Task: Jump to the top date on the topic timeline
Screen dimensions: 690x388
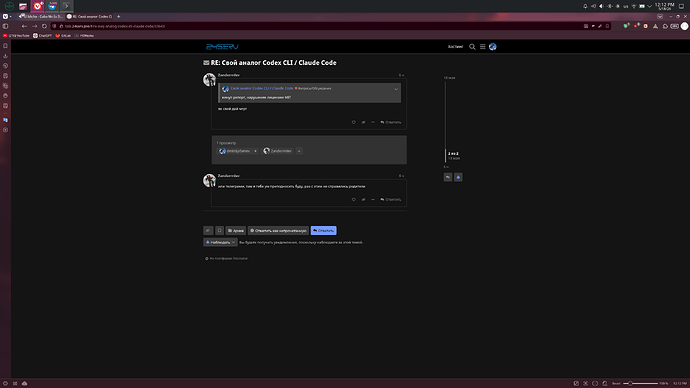Action: [x=449, y=78]
